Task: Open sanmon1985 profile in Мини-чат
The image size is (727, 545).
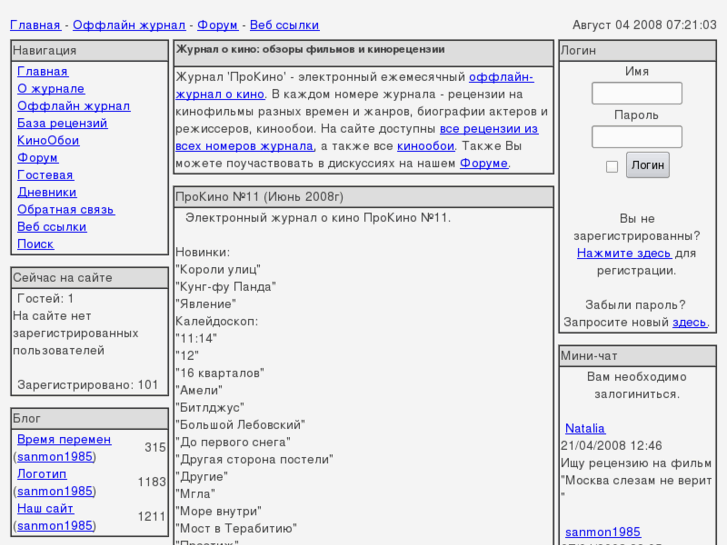Action: pos(603,532)
